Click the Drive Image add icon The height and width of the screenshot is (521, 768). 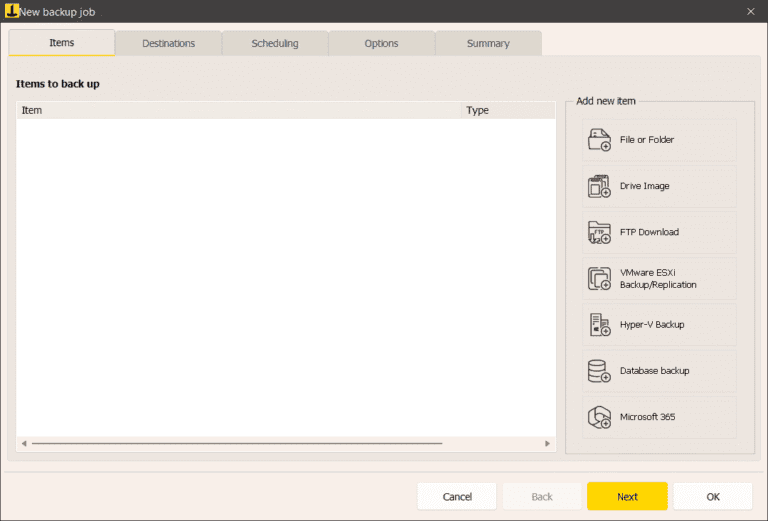tap(599, 186)
